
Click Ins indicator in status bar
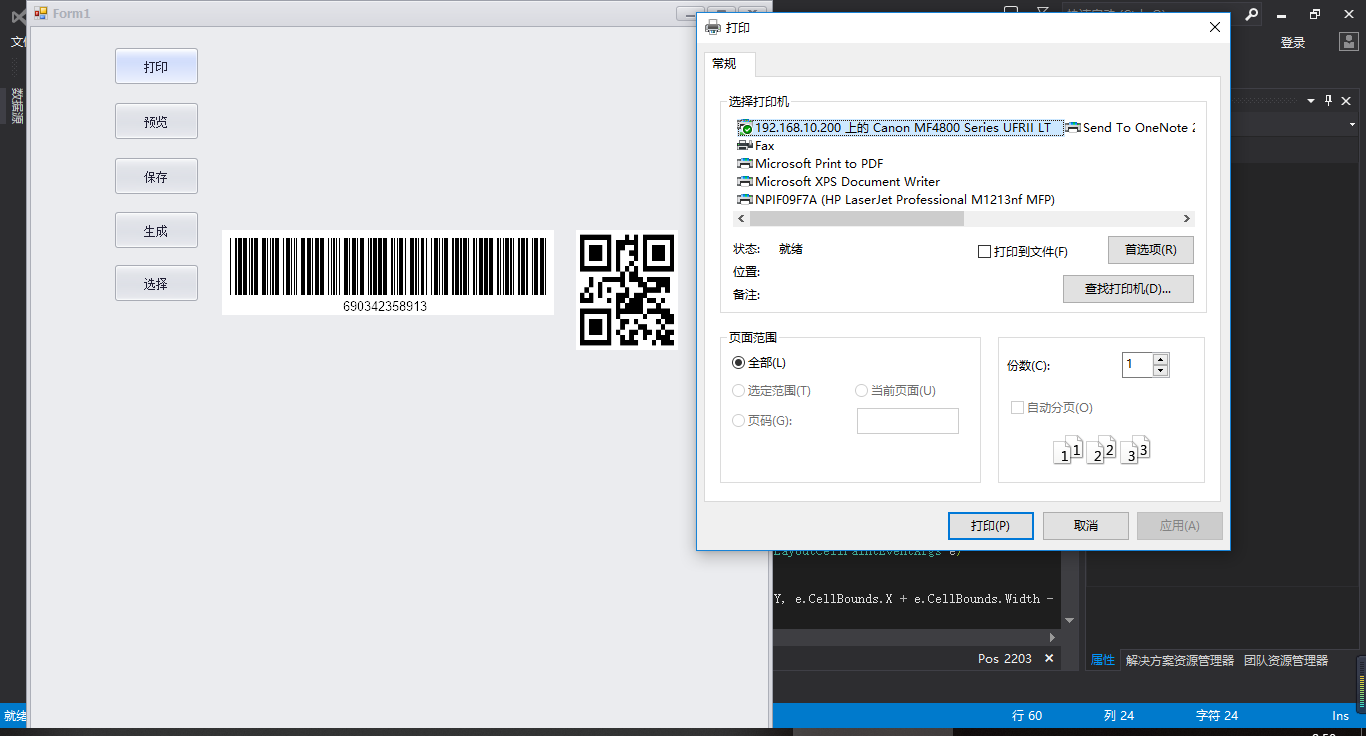click(x=1340, y=715)
